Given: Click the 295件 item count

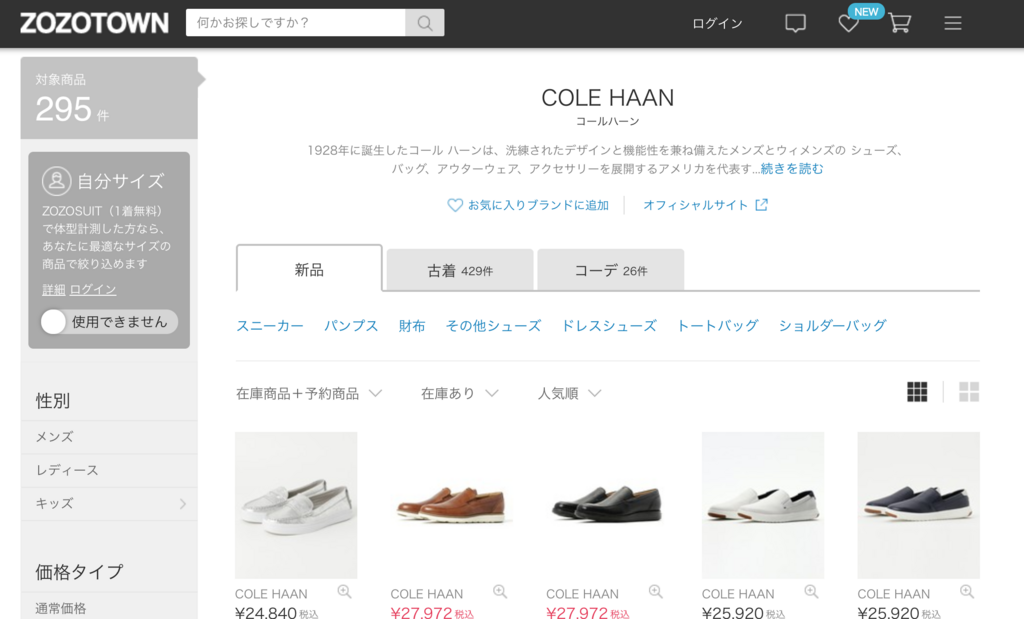Looking at the screenshot, I should (72, 109).
